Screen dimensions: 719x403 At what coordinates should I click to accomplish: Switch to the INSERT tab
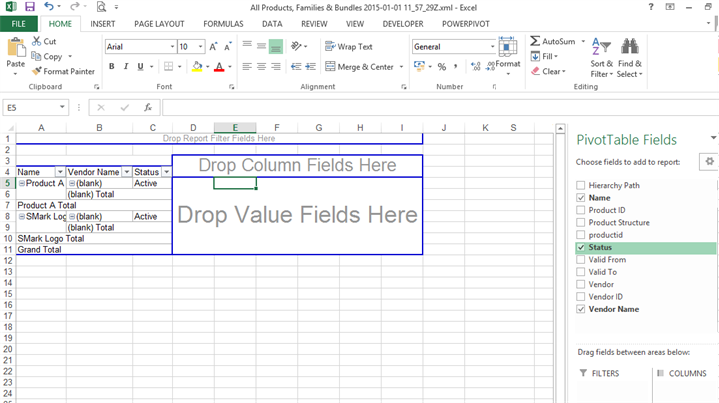103,24
